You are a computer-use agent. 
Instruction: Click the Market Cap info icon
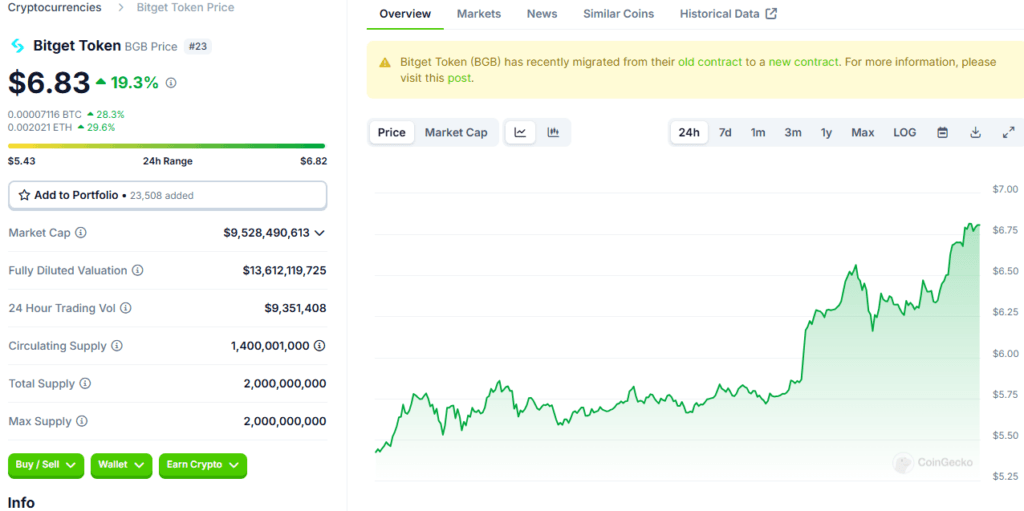pyautogui.click(x=81, y=233)
